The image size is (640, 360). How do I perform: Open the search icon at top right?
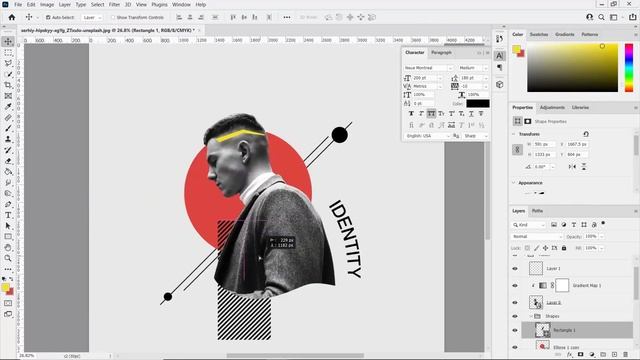(x=601, y=17)
